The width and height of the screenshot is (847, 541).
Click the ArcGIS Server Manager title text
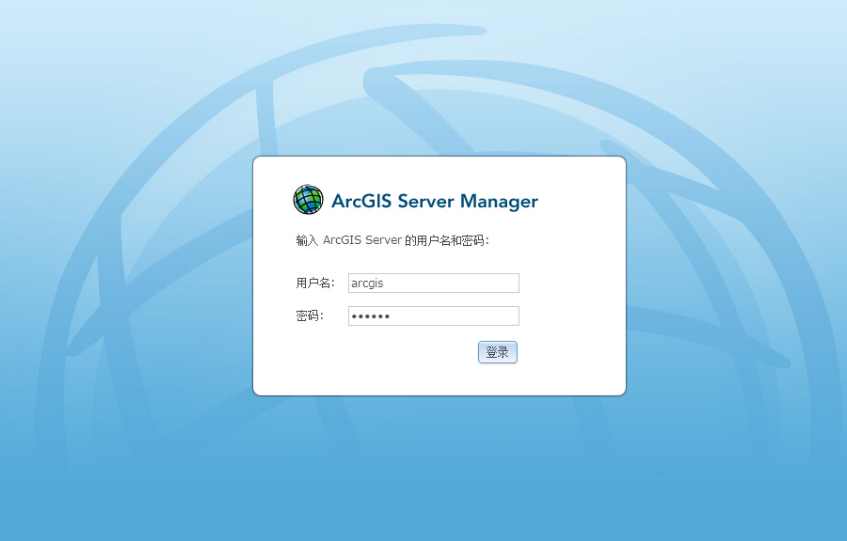[434, 201]
